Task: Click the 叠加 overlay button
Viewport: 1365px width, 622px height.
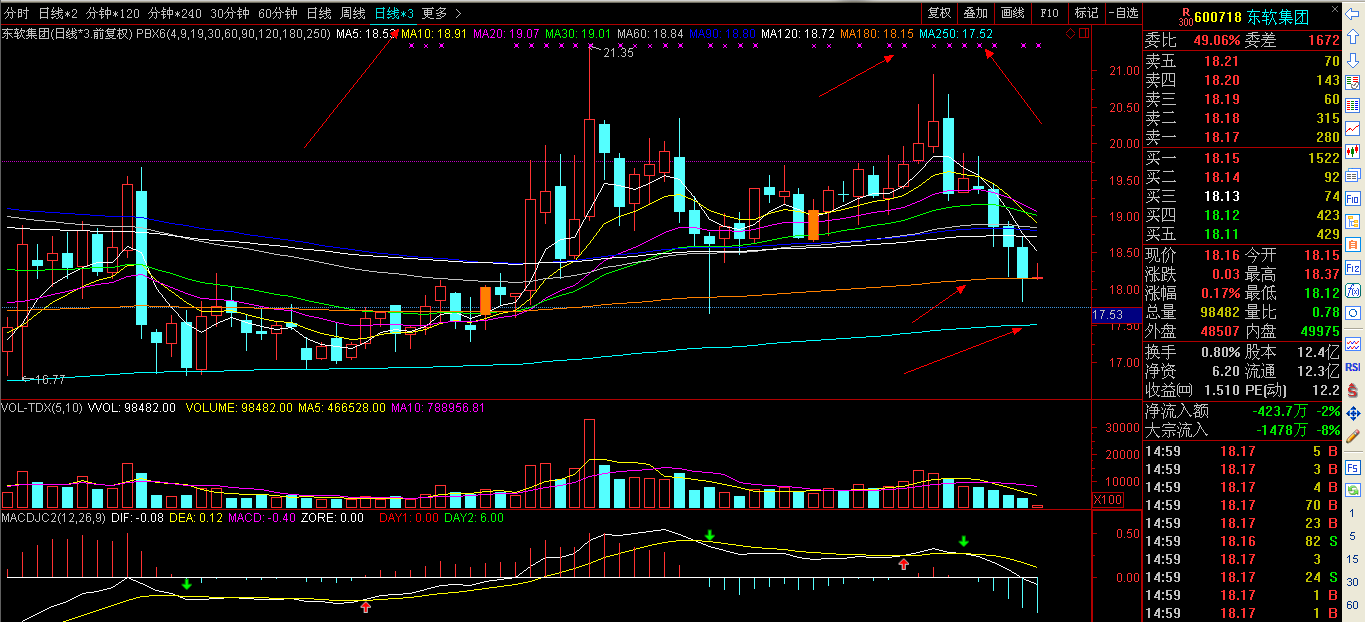Action: 975,13
